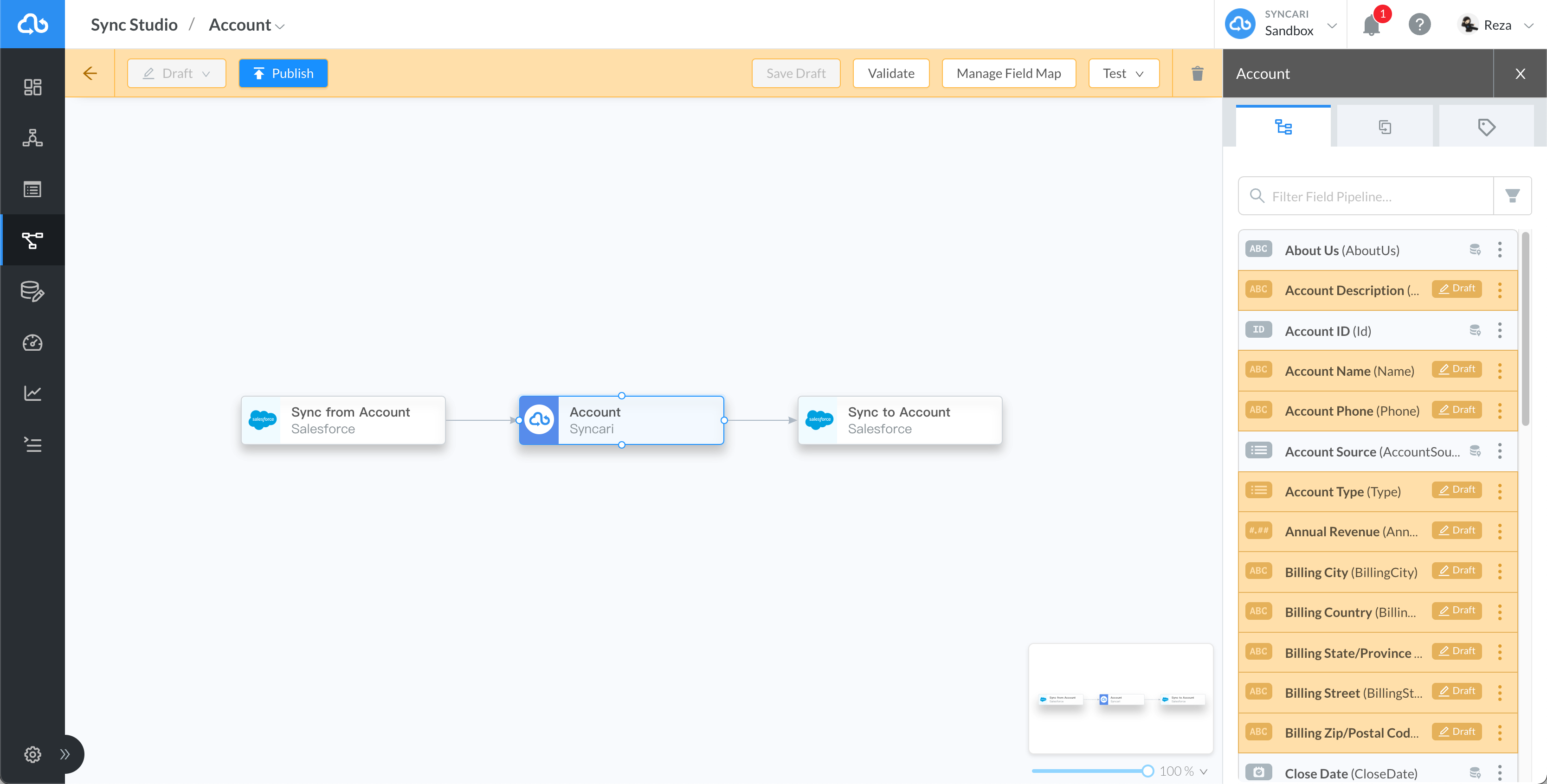The image size is (1547, 784).
Task: Open the Account Phone field options menu
Action: 1500,411
